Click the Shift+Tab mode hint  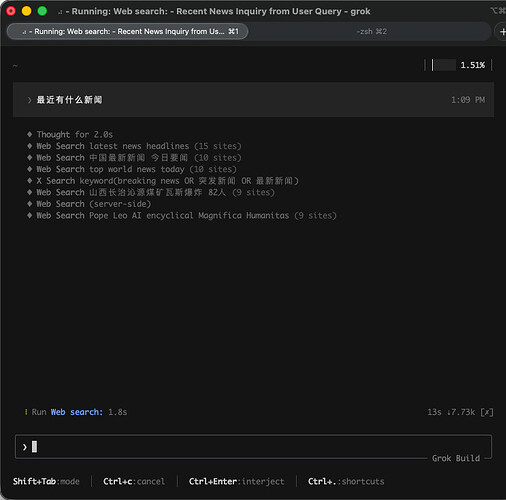click(x=46, y=481)
